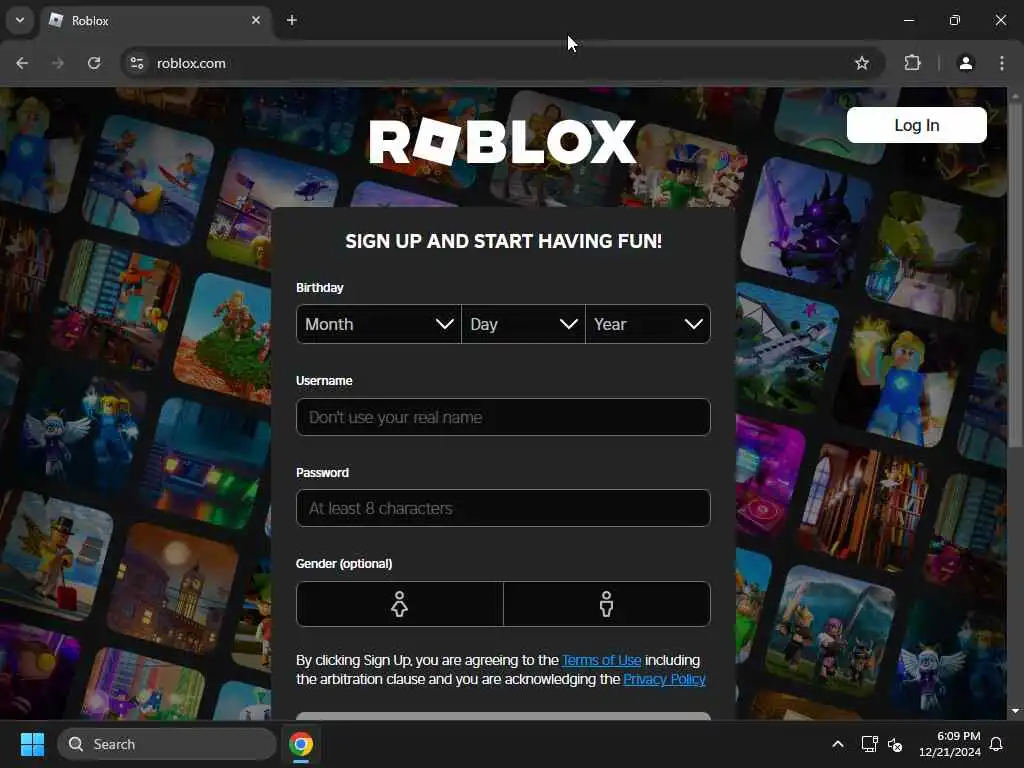The image size is (1024, 768).
Task: Open the notifications bell icon
Action: click(x=997, y=744)
